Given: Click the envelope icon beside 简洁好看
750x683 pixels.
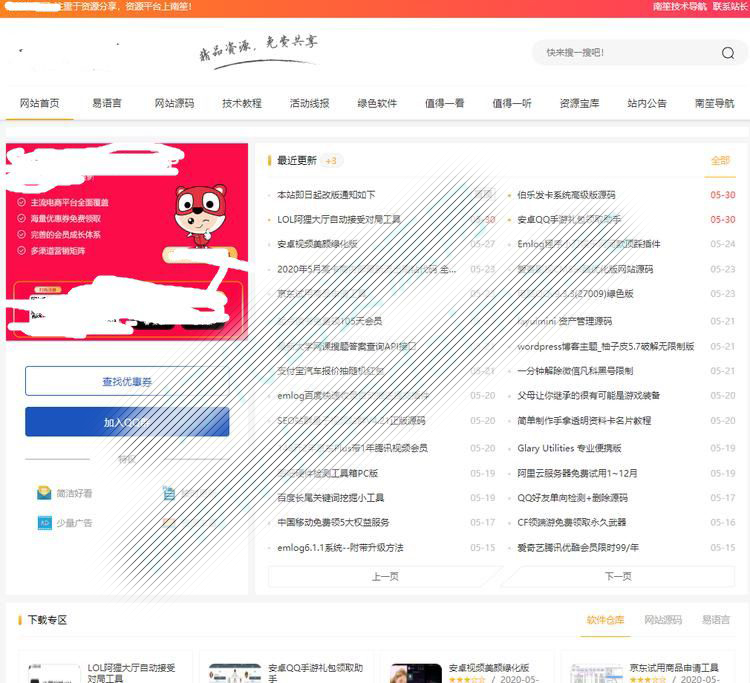Looking at the screenshot, I should 44,493.
